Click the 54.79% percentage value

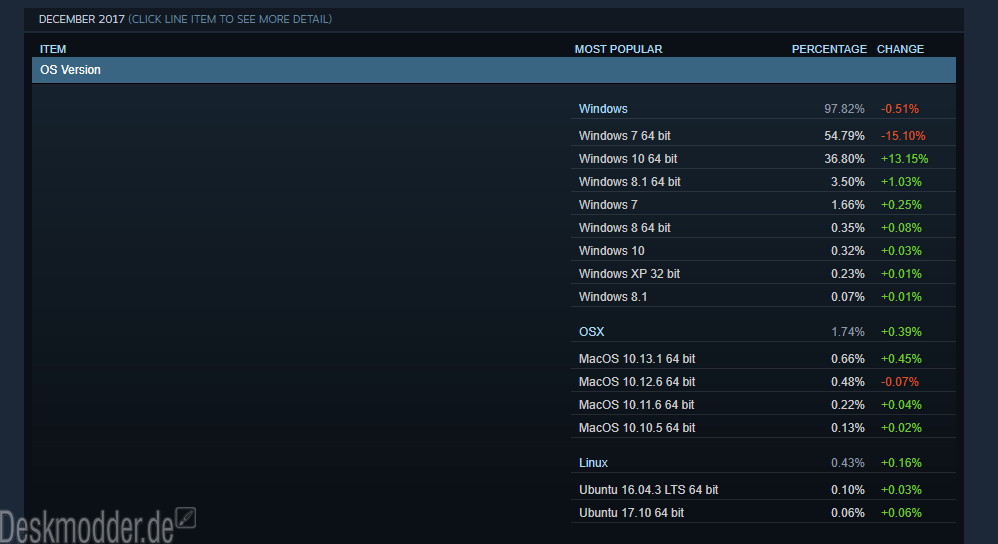point(844,136)
